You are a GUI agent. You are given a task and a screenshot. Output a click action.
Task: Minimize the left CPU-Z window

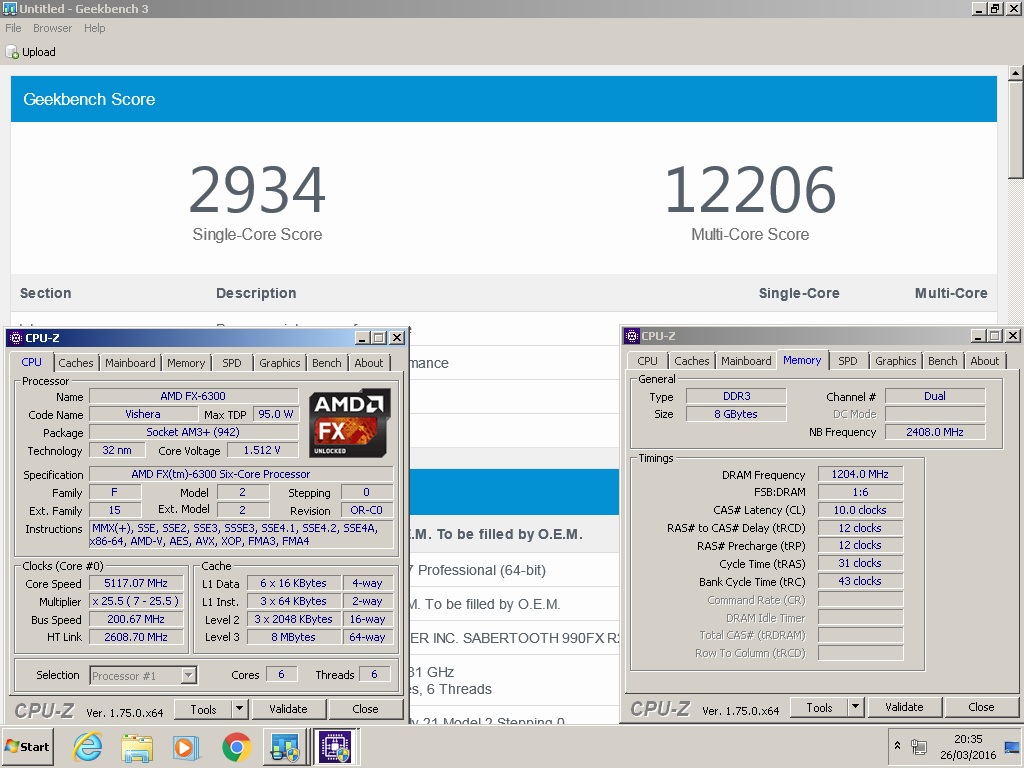click(x=363, y=338)
